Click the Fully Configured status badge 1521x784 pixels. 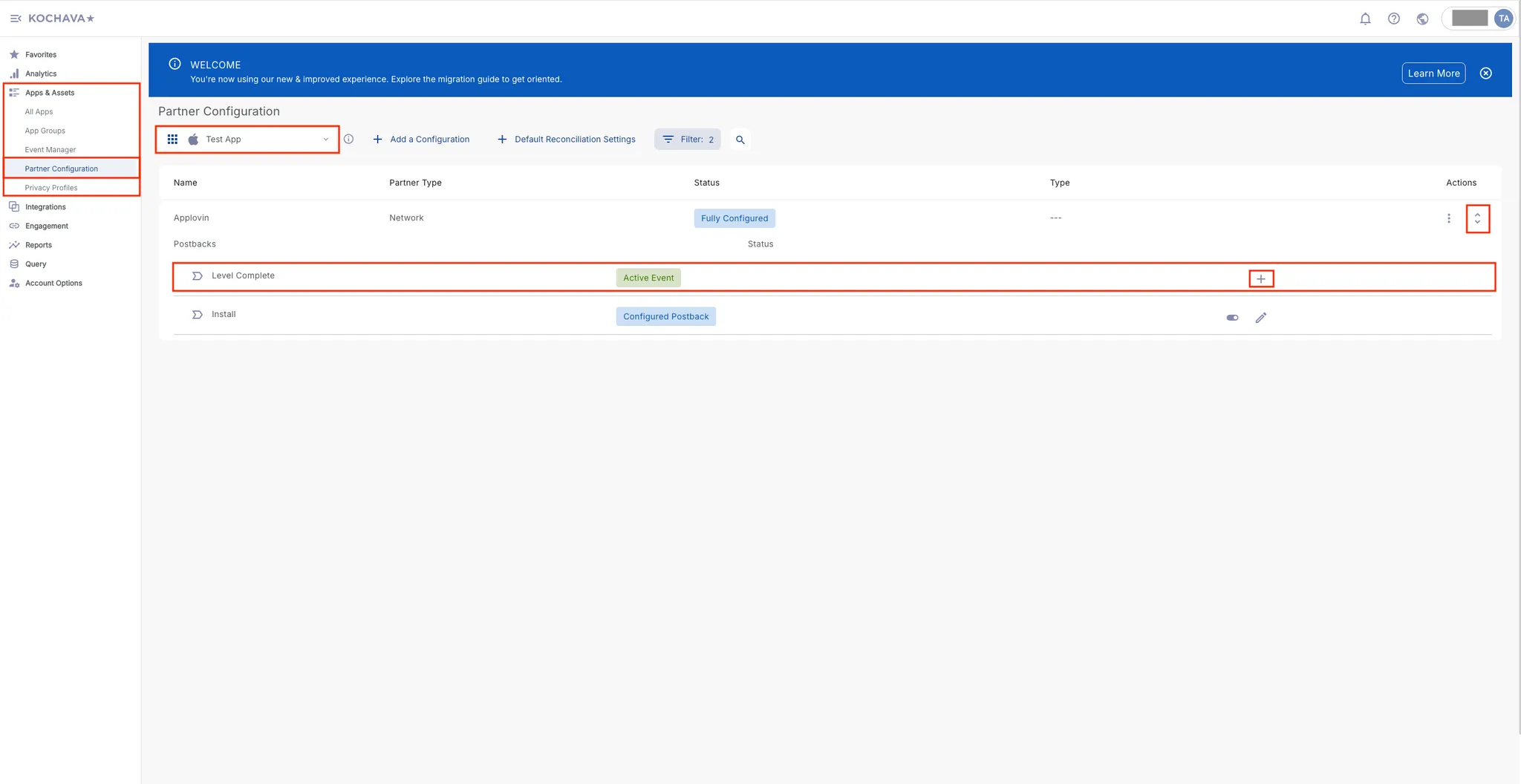735,218
